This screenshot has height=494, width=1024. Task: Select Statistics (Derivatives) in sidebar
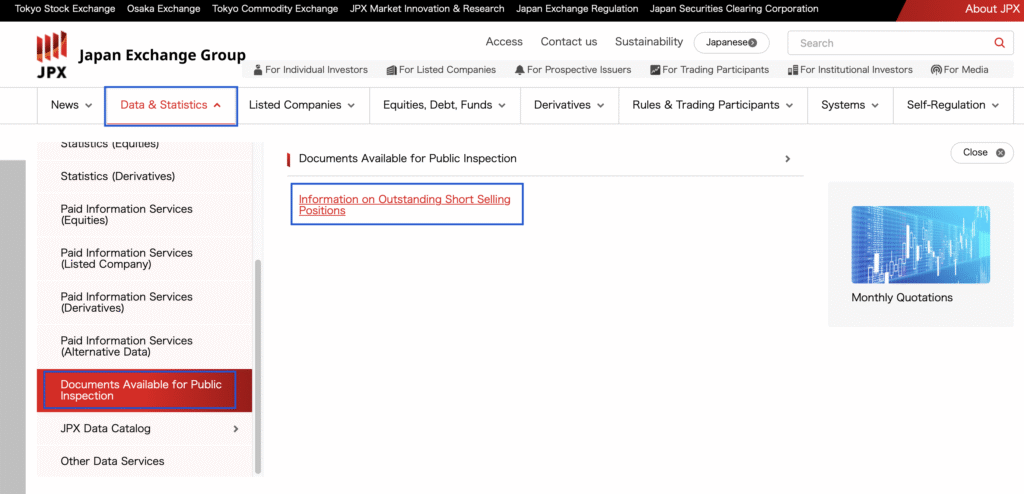pos(117,176)
